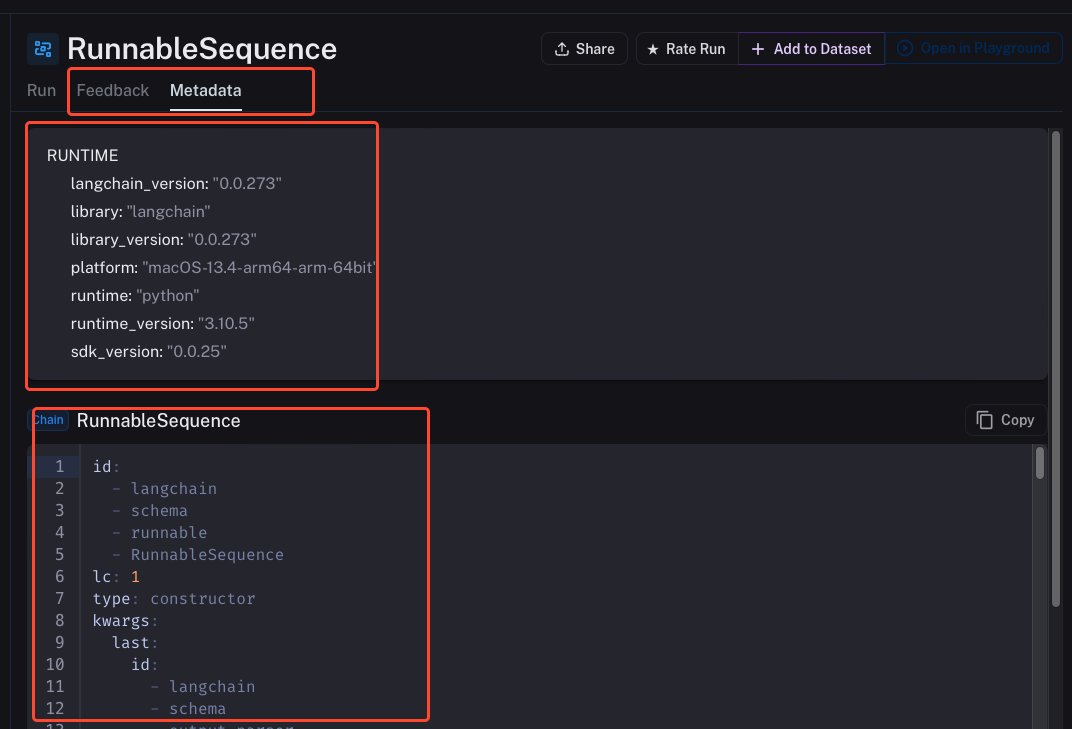1072x729 pixels.
Task: Click the metadata panel vertical scrollbar
Action: pyautogui.click(x=1056, y=369)
